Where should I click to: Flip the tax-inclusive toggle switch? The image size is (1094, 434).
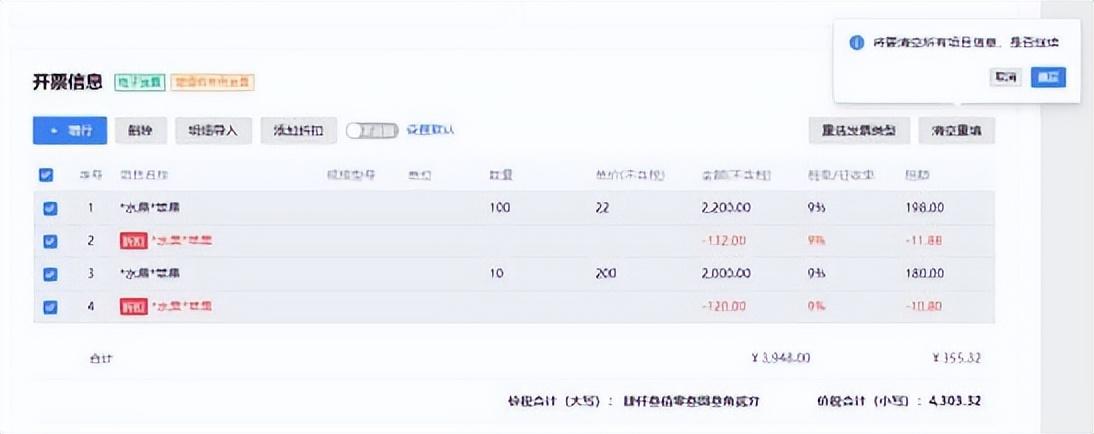(371, 130)
